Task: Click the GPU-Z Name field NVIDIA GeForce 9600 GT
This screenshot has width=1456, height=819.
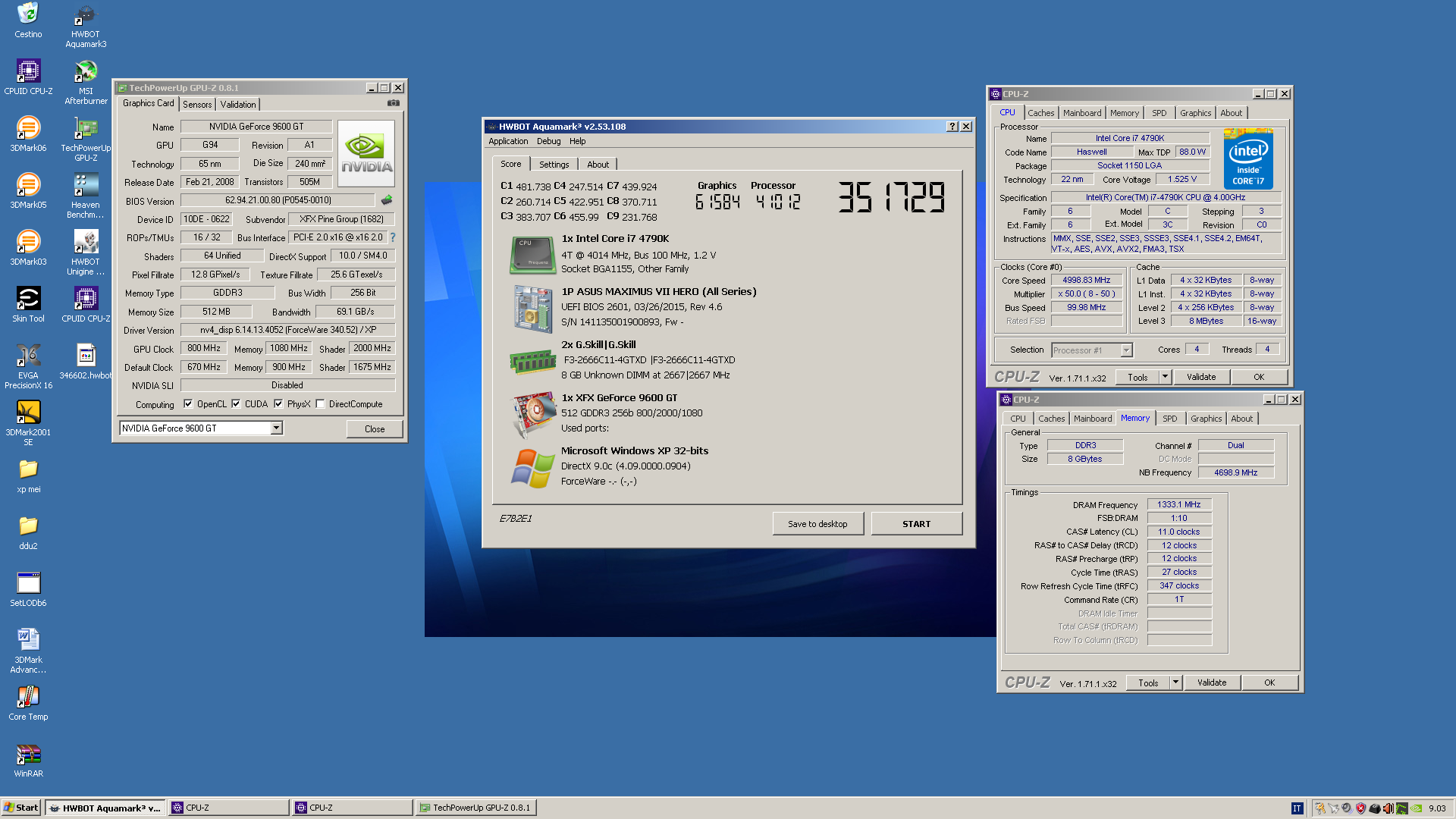Action: coord(256,127)
